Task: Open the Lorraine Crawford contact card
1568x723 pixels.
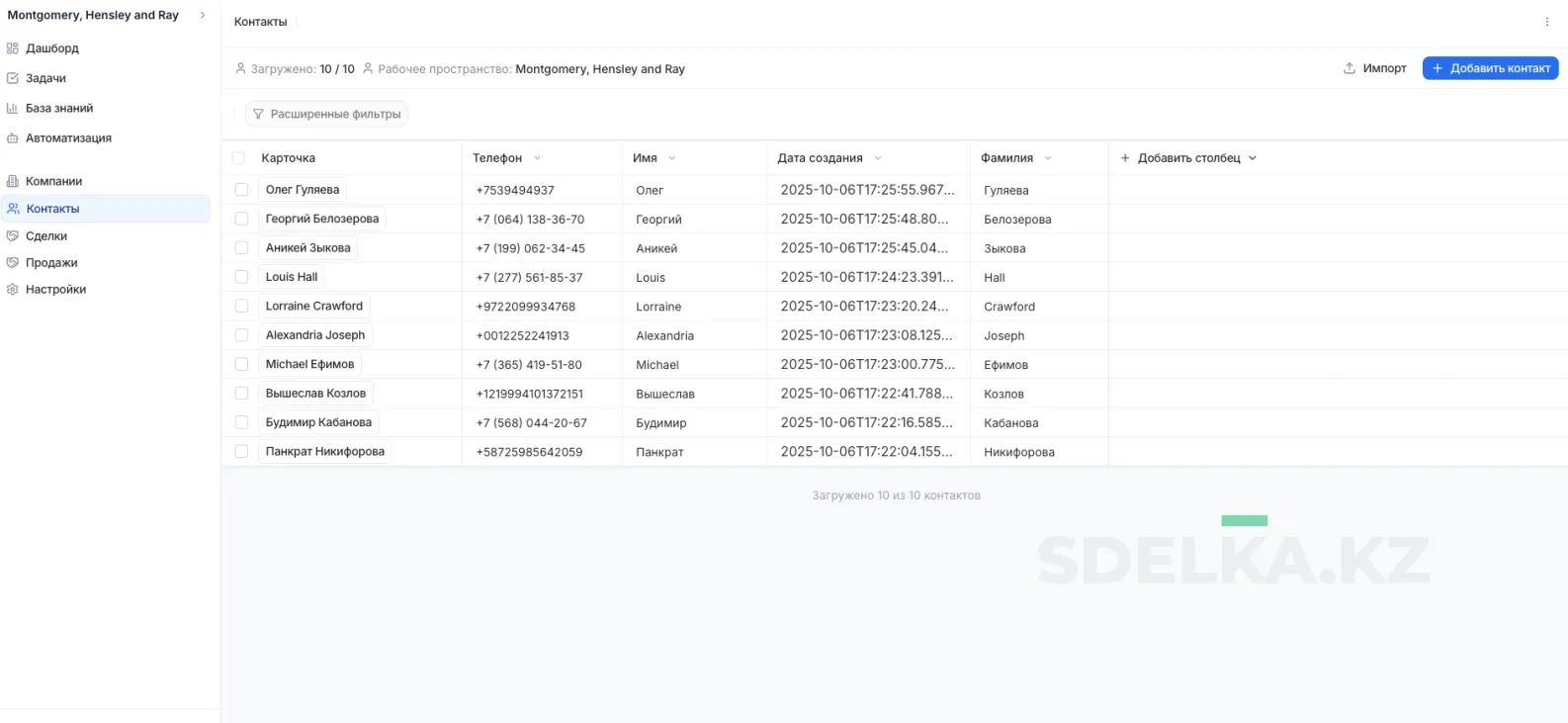Action: [313, 307]
